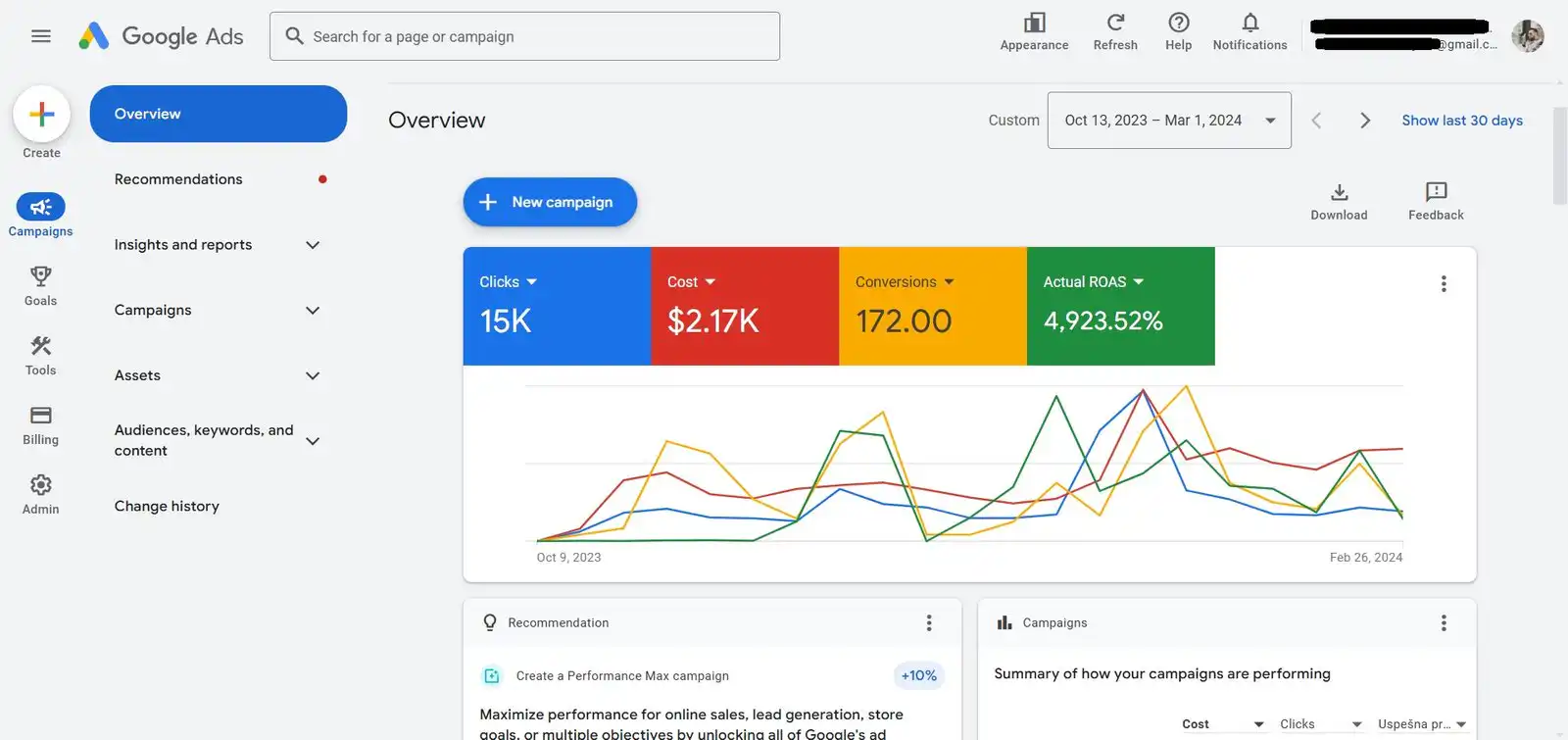The width and height of the screenshot is (1568, 740).
Task: Open the date range dropdown
Action: (1168, 121)
